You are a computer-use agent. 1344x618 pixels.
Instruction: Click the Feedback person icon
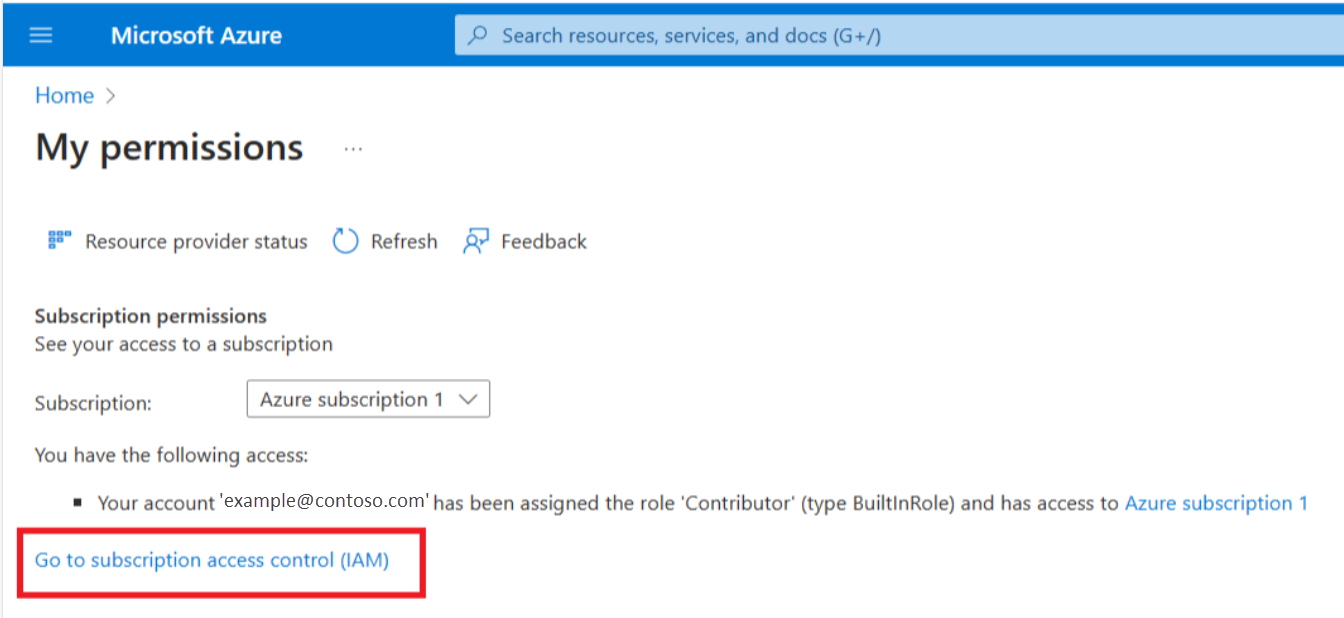coord(476,241)
